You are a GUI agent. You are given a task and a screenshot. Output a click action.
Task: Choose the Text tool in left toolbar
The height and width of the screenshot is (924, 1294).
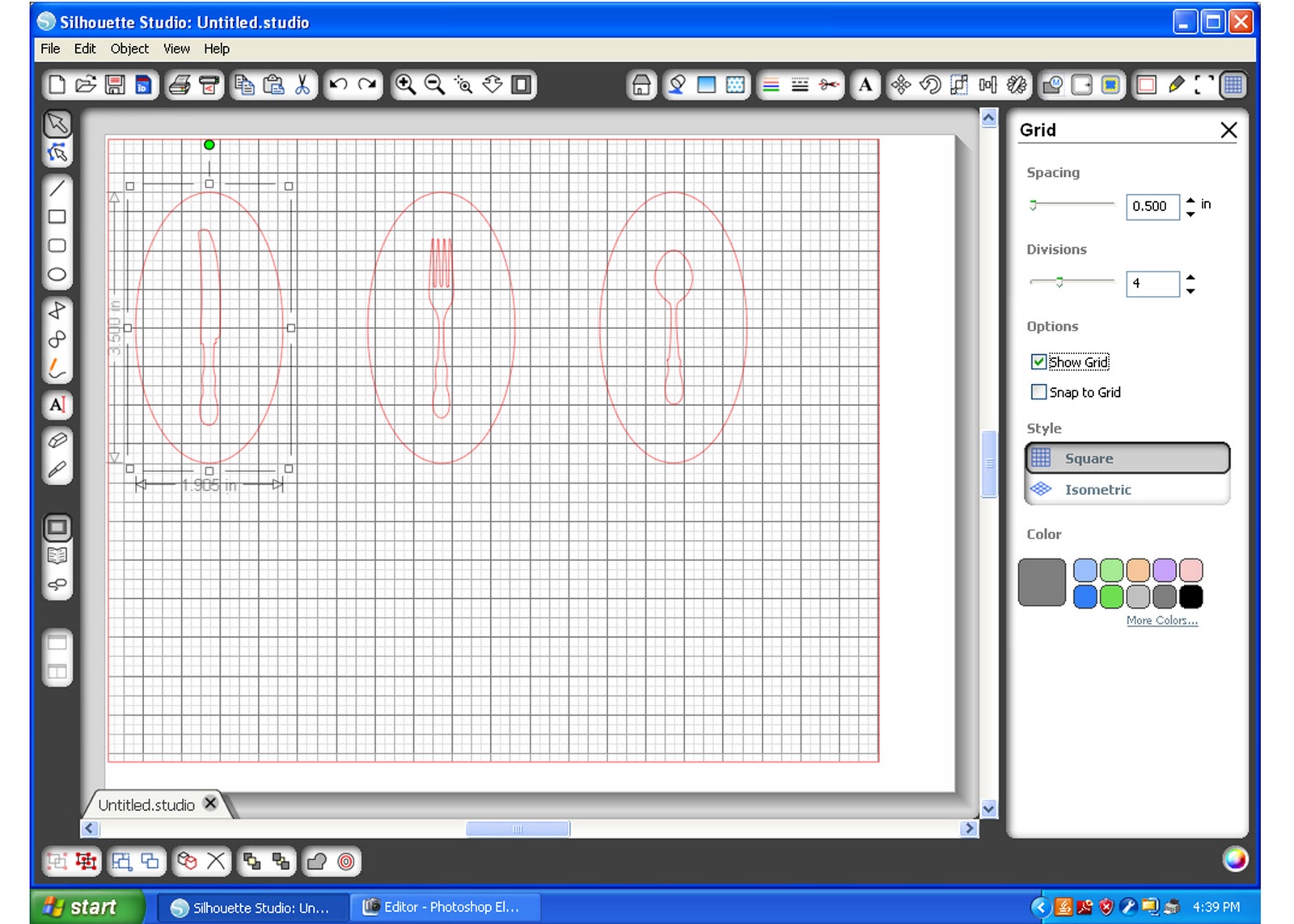[x=57, y=405]
